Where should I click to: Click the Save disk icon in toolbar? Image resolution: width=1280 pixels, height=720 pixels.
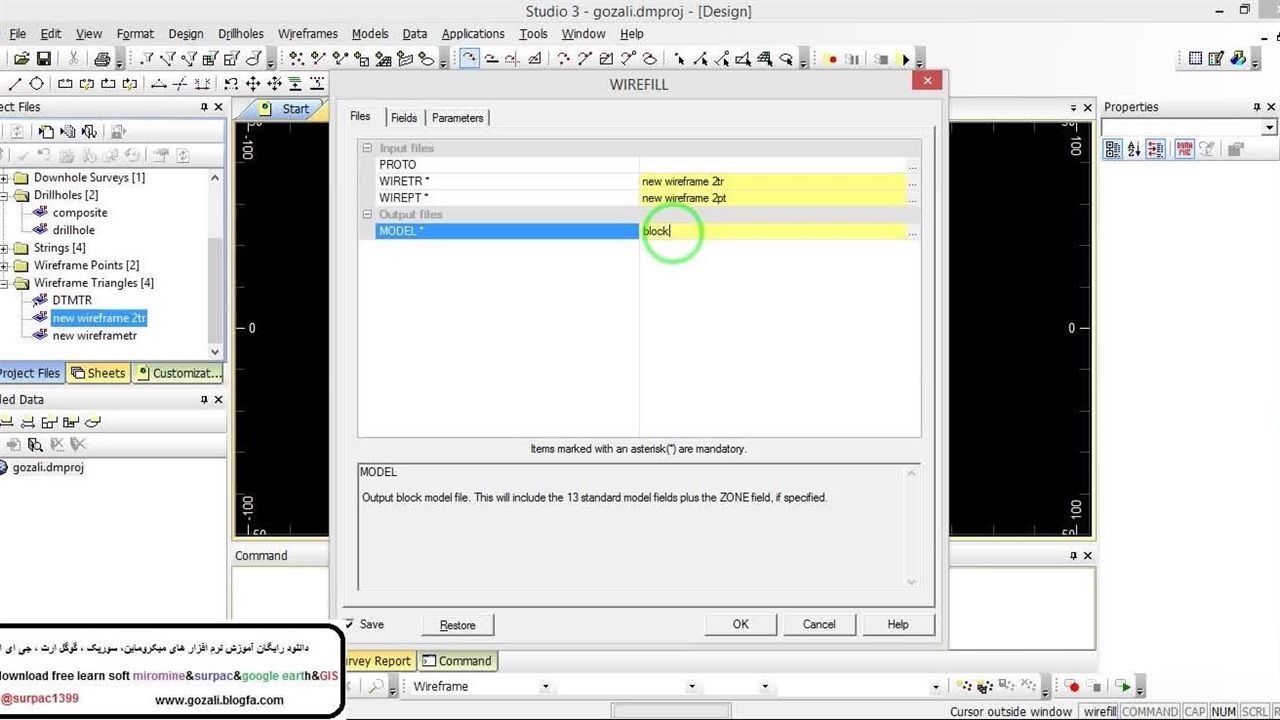click(x=43, y=60)
